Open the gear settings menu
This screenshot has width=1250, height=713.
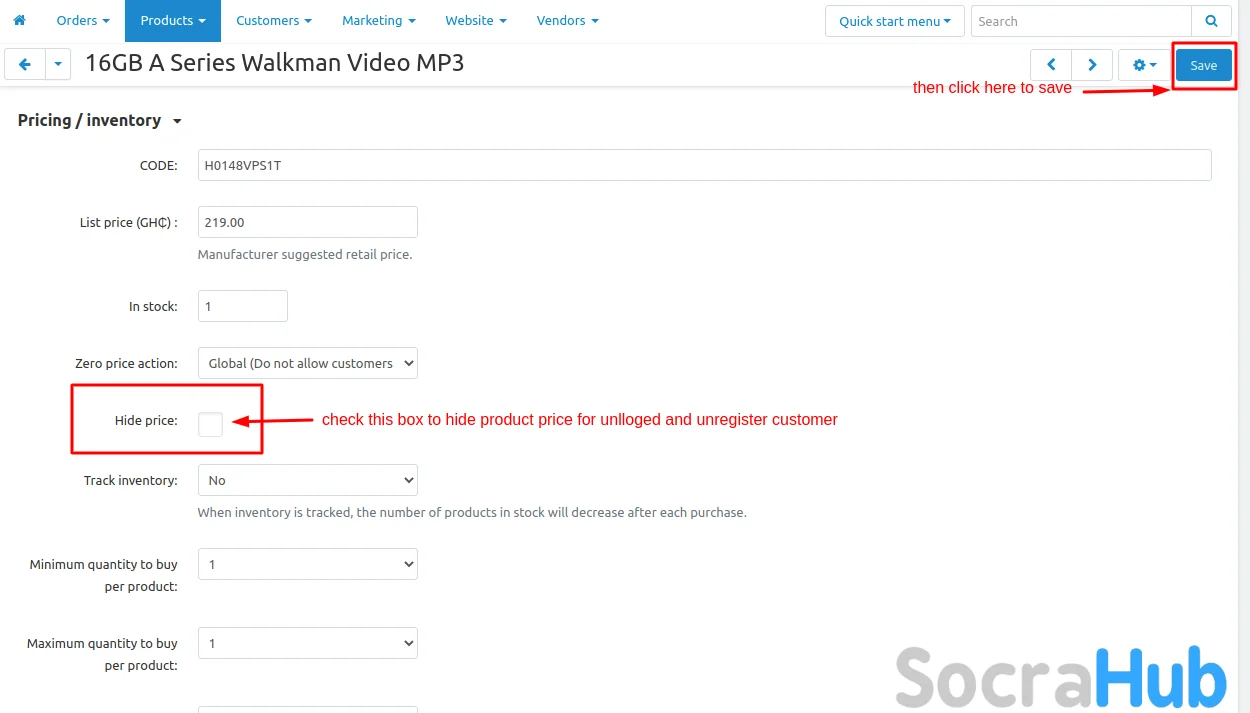(x=1144, y=65)
